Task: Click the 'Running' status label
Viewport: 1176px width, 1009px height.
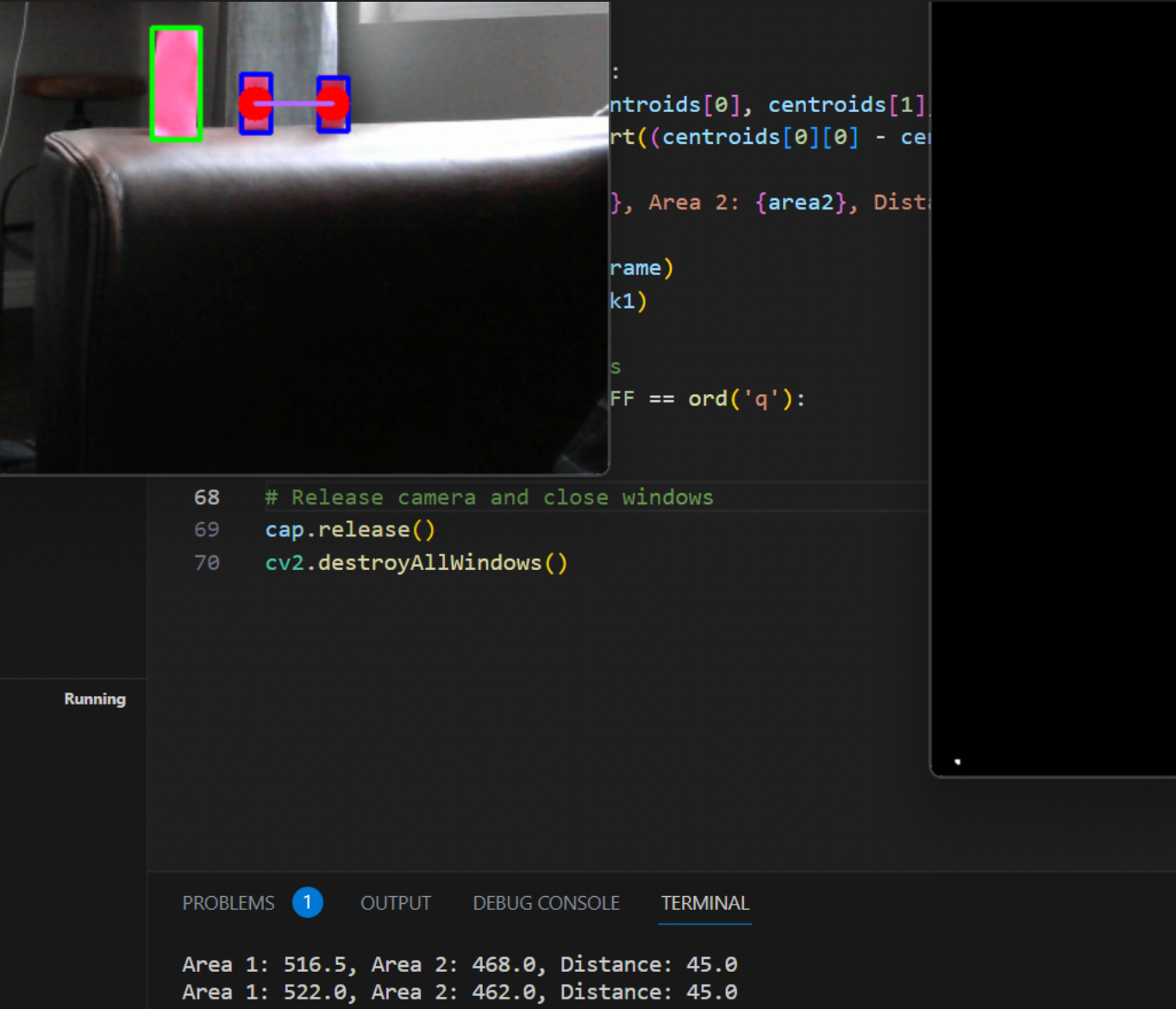Action: coord(95,699)
